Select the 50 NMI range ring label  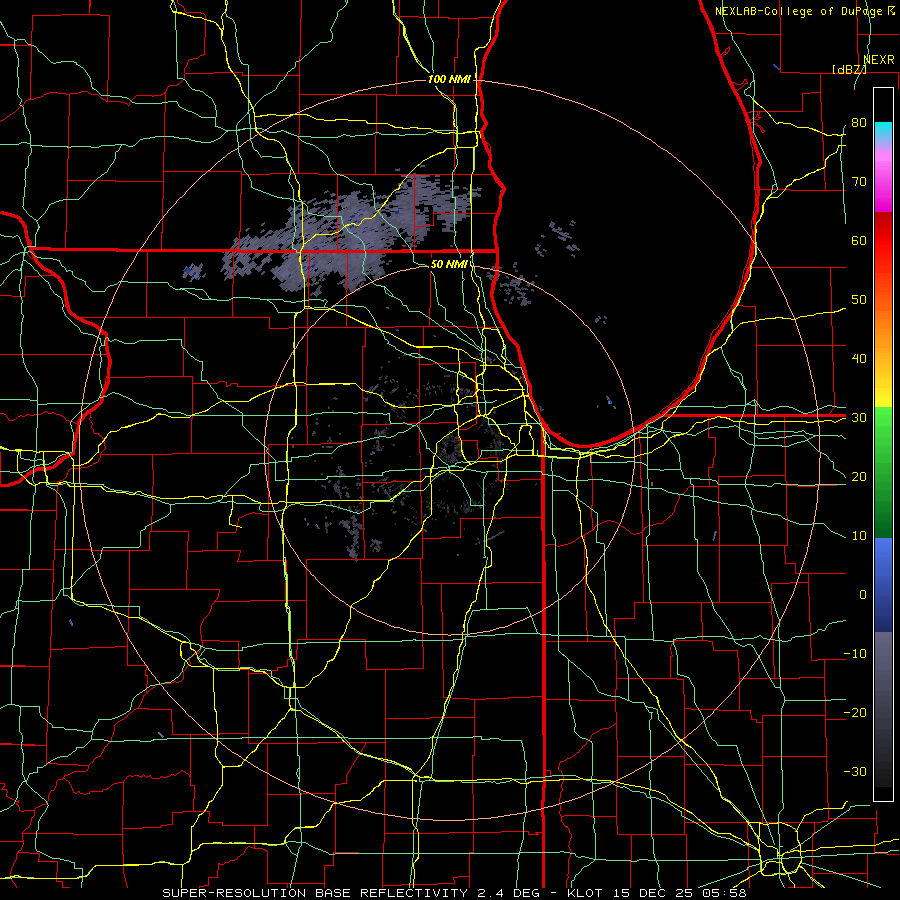tap(449, 264)
